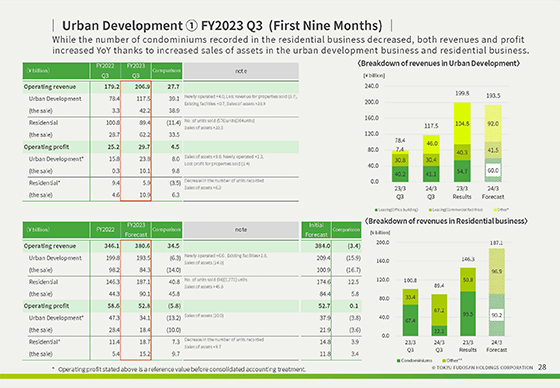Select the Operating revenue value 206.9
This screenshot has height=388, width=560.
coord(143,87)
